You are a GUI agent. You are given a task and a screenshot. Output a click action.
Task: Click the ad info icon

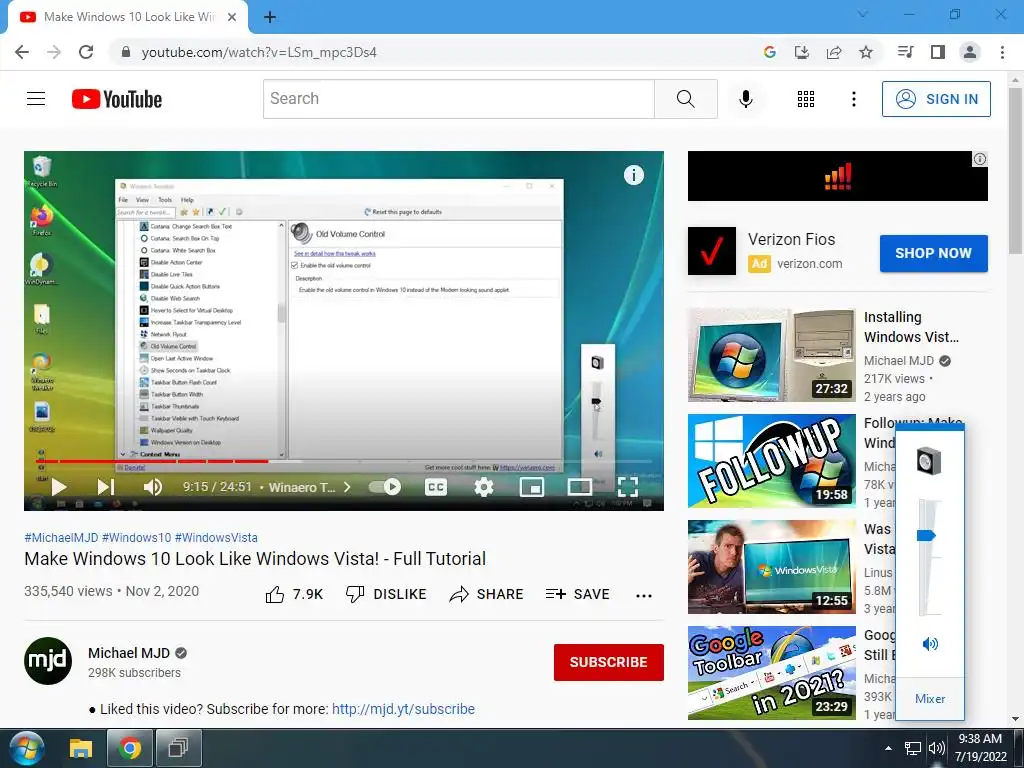click(980, 159)
